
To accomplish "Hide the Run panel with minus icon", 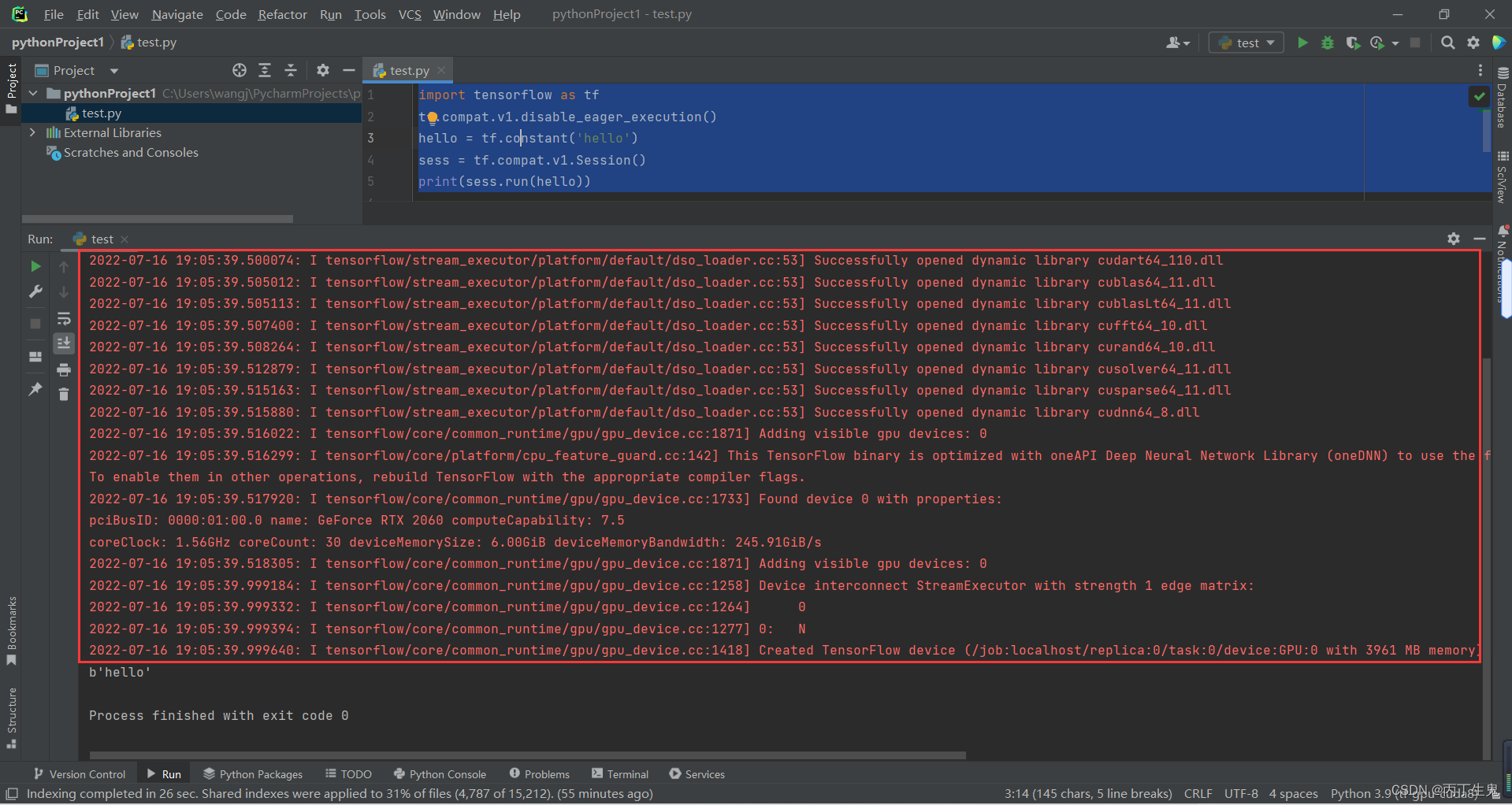I will coord(1480,239).
